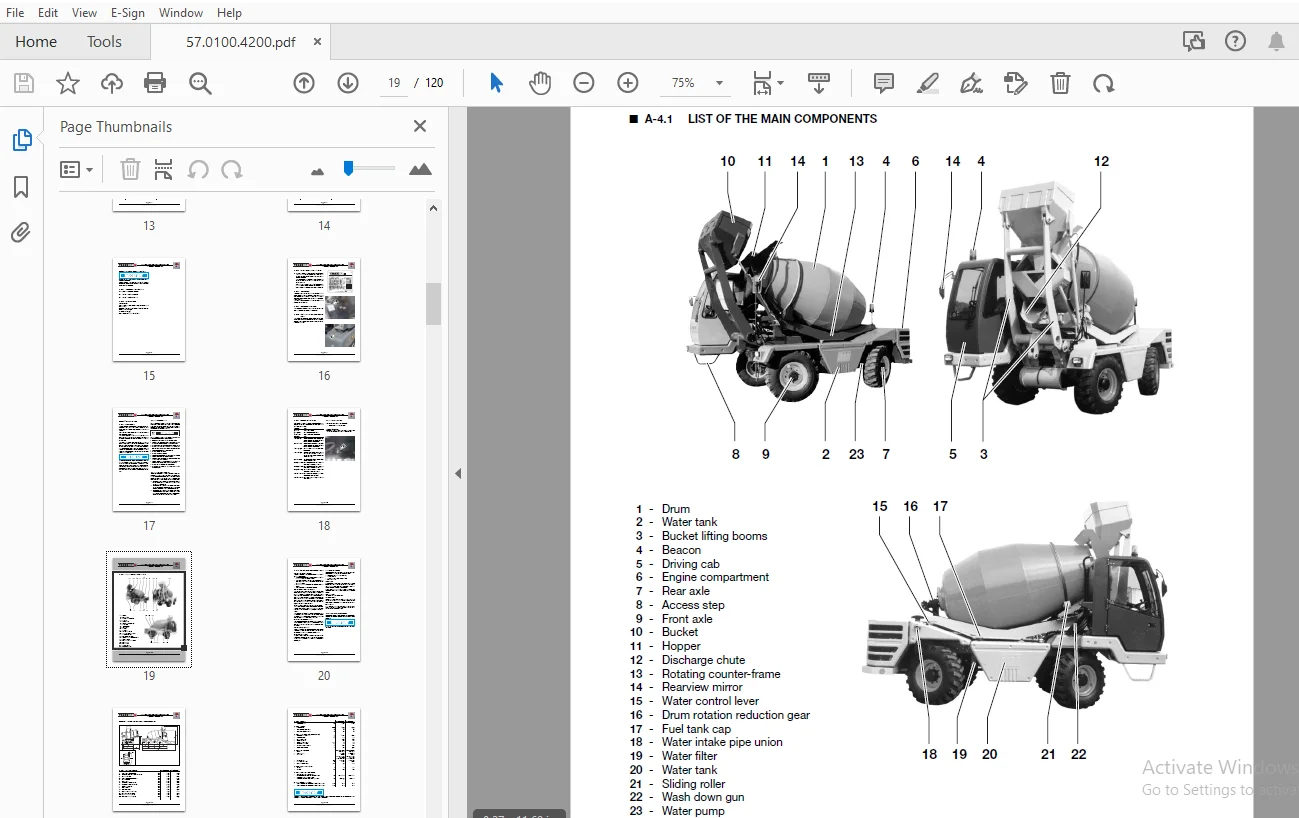Click the thumbnail size slider handle

click(x=348, y=168)
